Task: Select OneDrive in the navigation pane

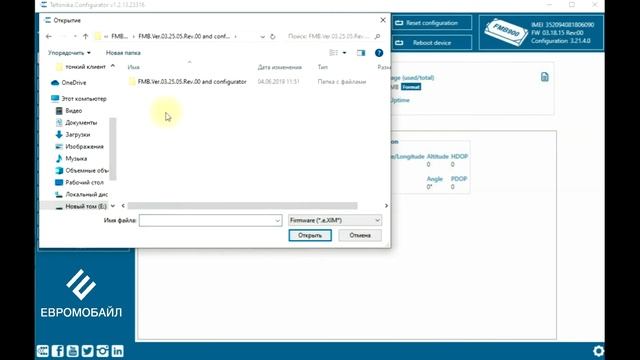Action: coord(69,82)
